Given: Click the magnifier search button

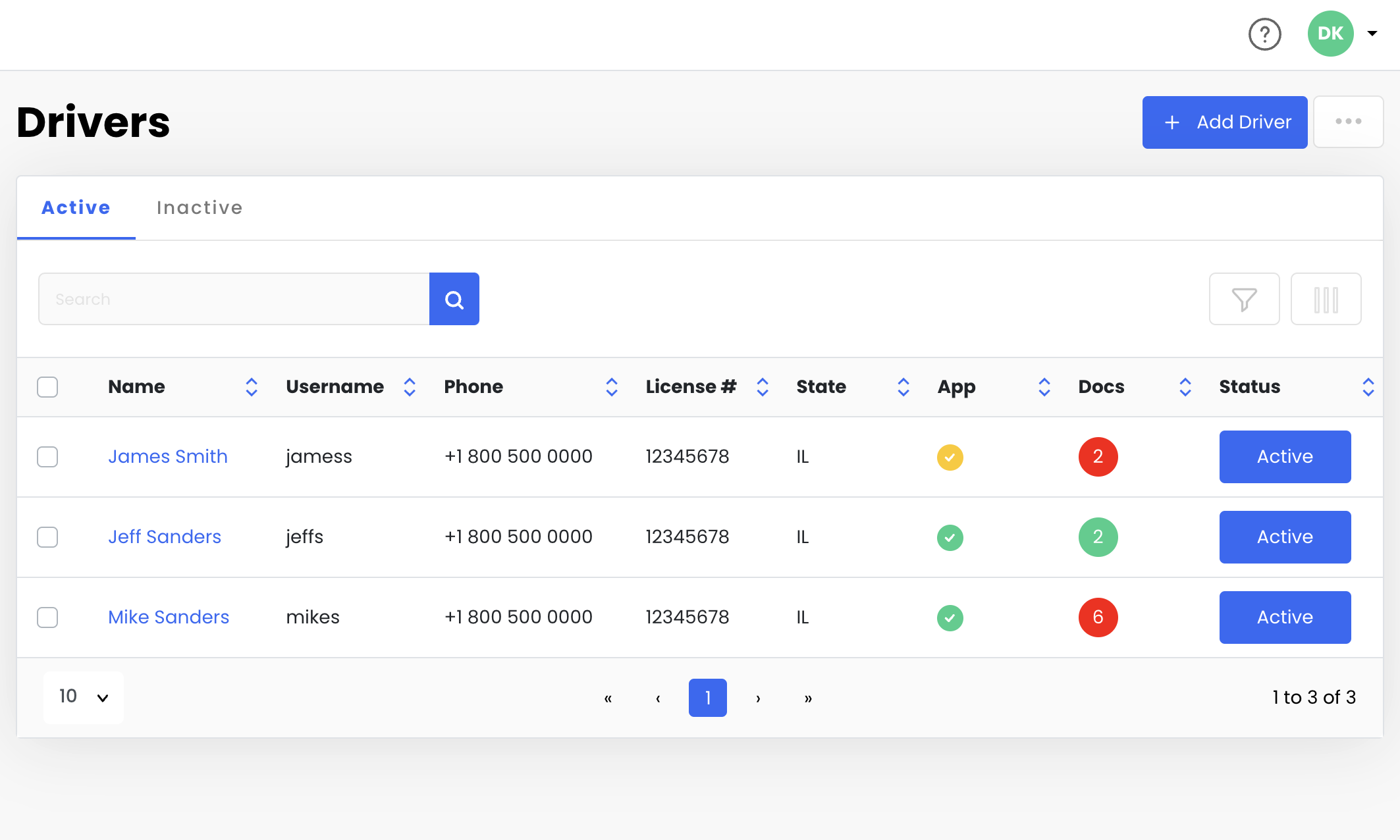Looking at the screenshot, I should (x=454, y=300).
